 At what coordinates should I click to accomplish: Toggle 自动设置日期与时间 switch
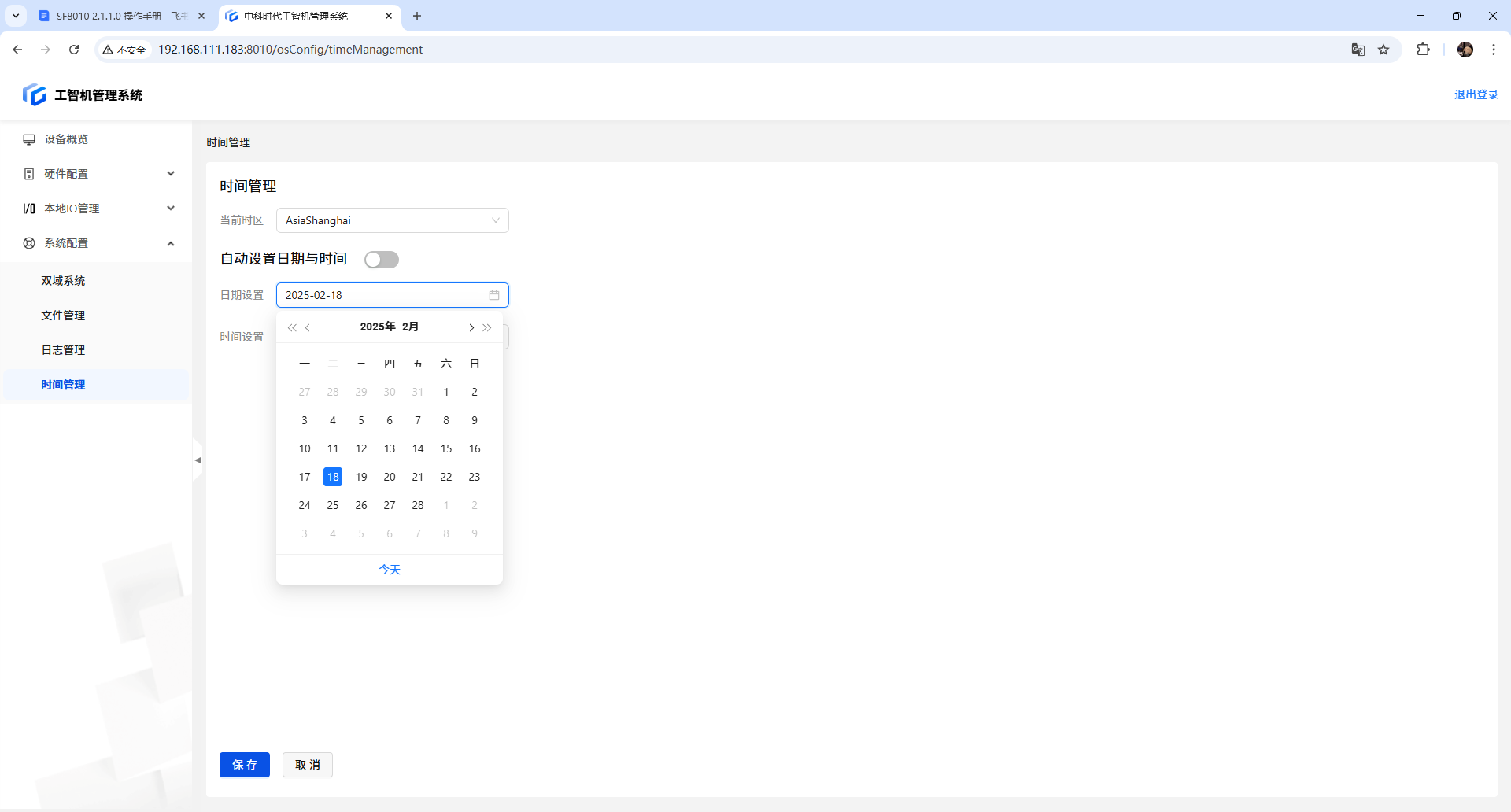pyautogui.click(x=382, y=260)
